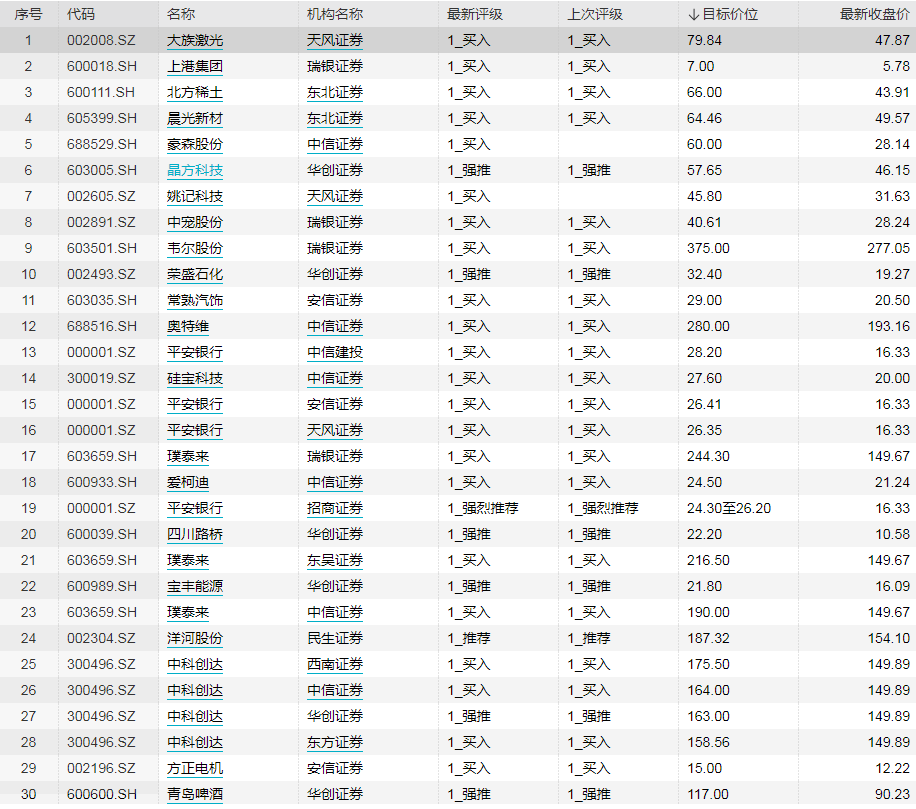Open the 上港集团 stock link
This screenshot has height=809, width=916.
pyautogui.click(x=195, y=67)
